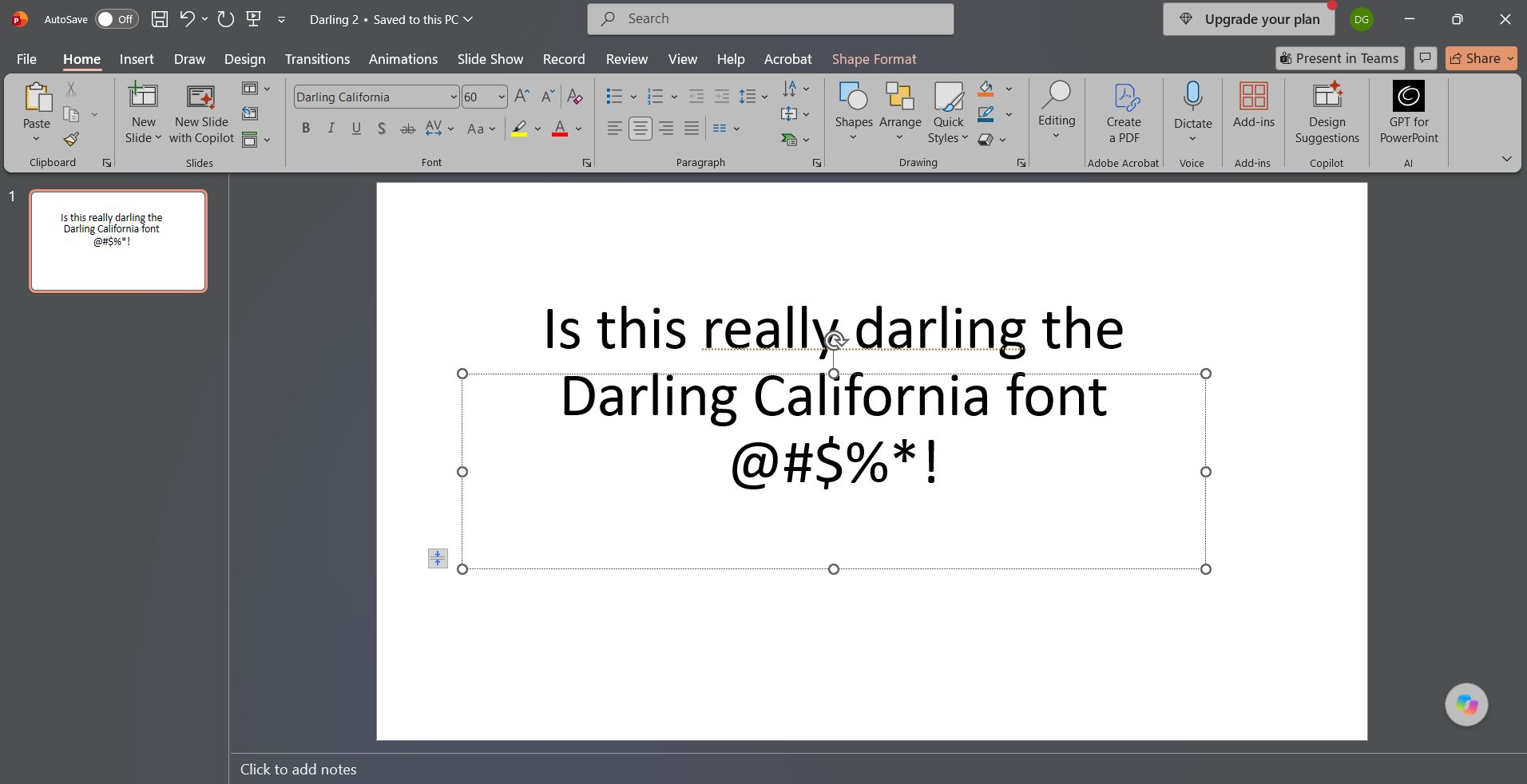Select slide 1 thumbnail
This screenshot has height=784, width=1527.
(118, 240)
